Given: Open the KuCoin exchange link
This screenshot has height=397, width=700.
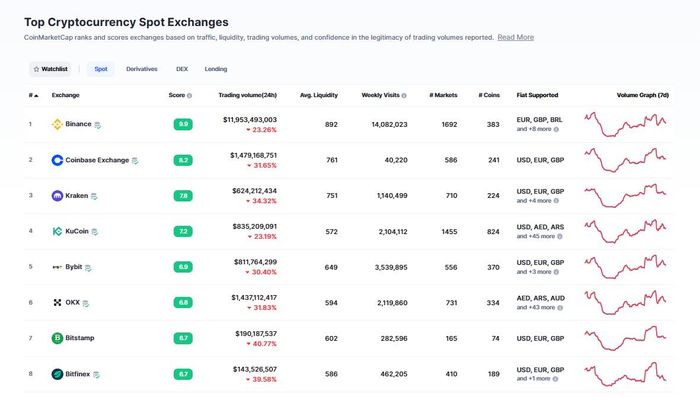Looking at the screenshot, I should point(77,231).
